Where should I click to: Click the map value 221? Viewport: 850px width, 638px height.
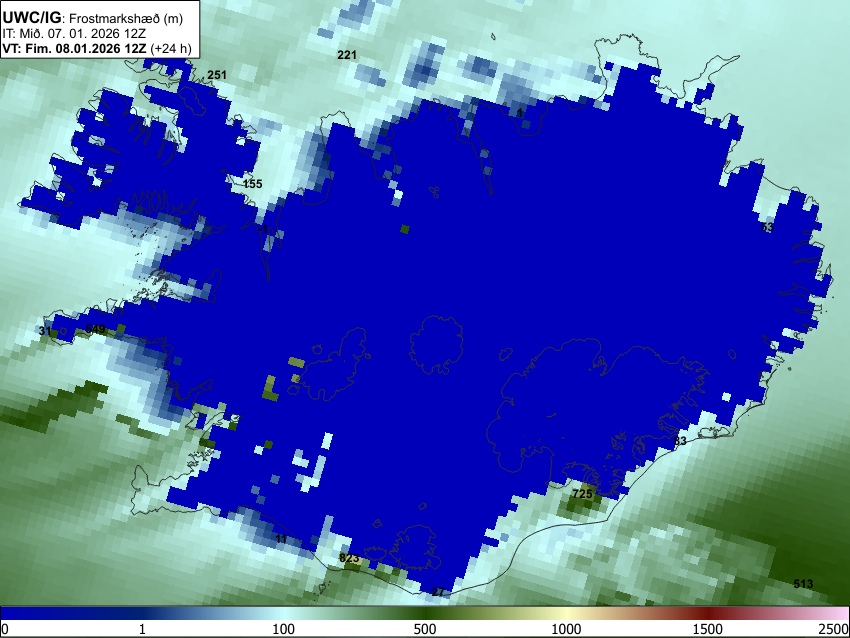(347, 55)
